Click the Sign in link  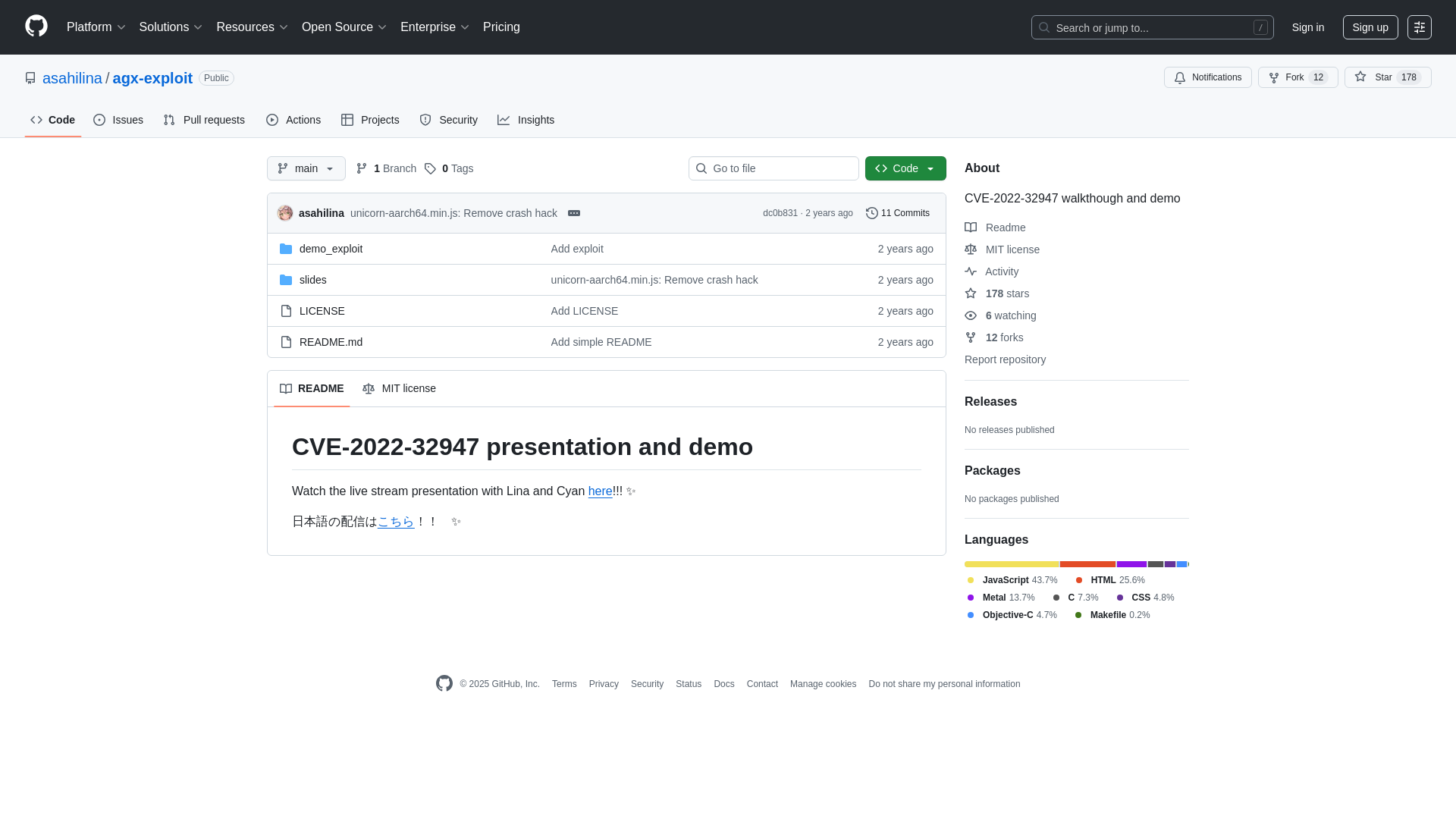tap(1308, 27)
